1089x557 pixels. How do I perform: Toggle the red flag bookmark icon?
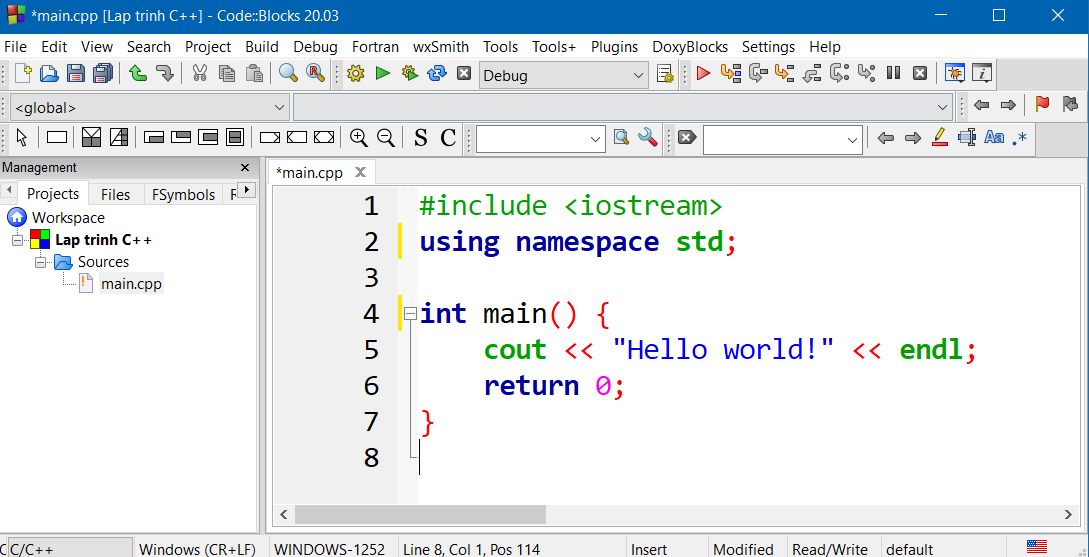1042,105
